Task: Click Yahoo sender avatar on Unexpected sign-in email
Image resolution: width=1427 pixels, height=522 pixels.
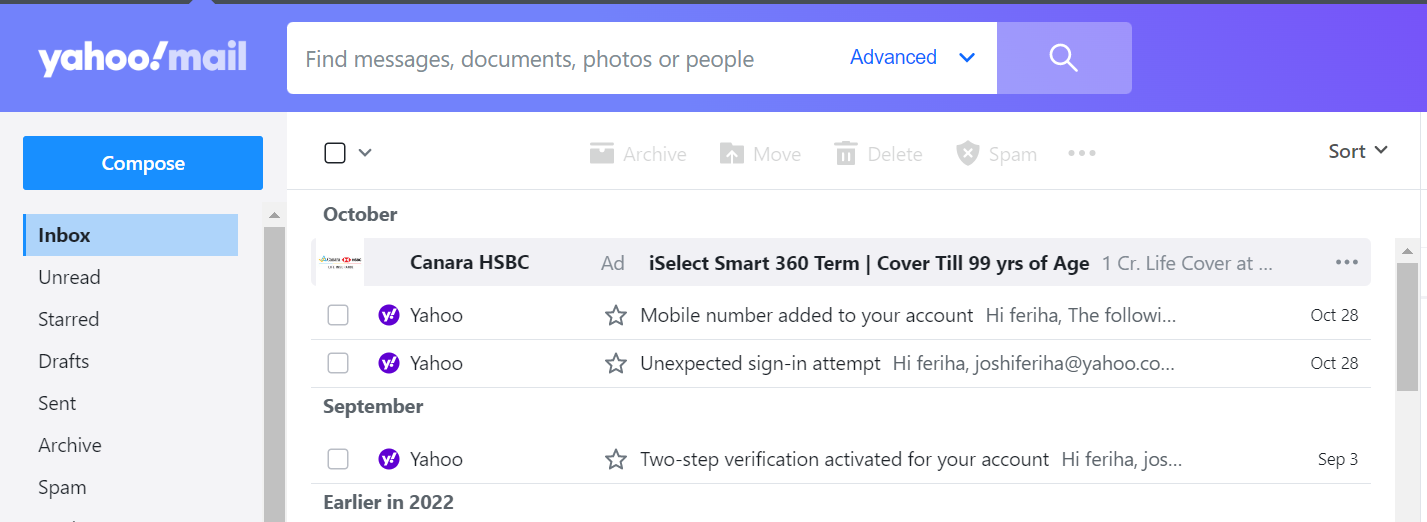Action: (x=389, y=363)
